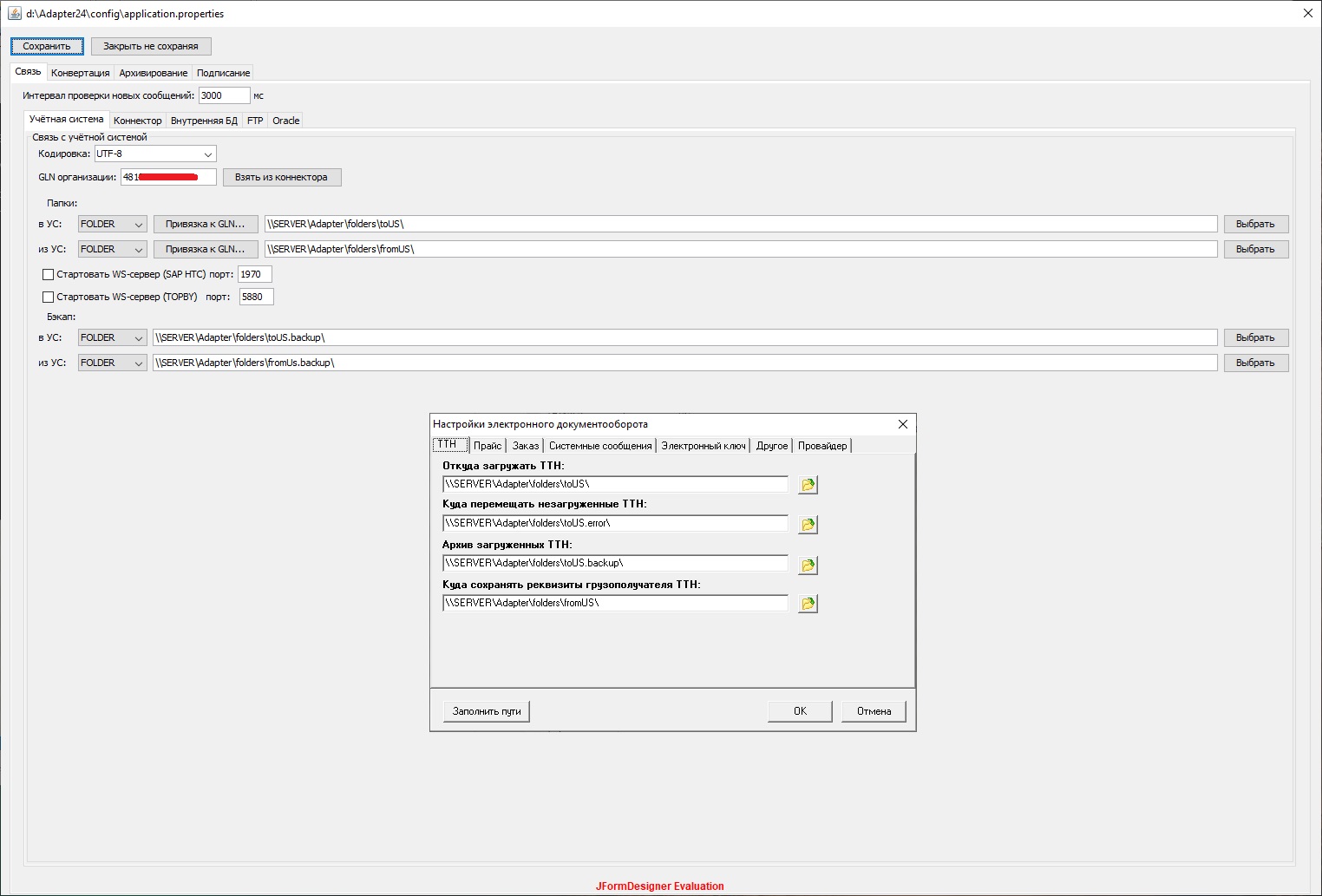Image resolution: width=1322 pixels, height=896 pixels.
Task: Click folder icon next to toUS.error path
Action: point(808,525)
